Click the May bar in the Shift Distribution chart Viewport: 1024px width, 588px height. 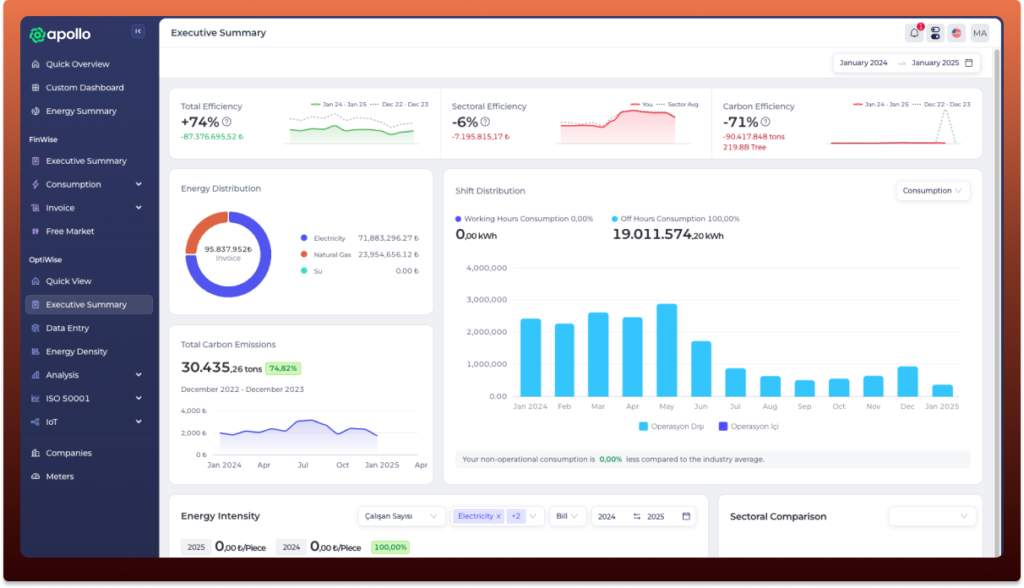click(666, 350)
